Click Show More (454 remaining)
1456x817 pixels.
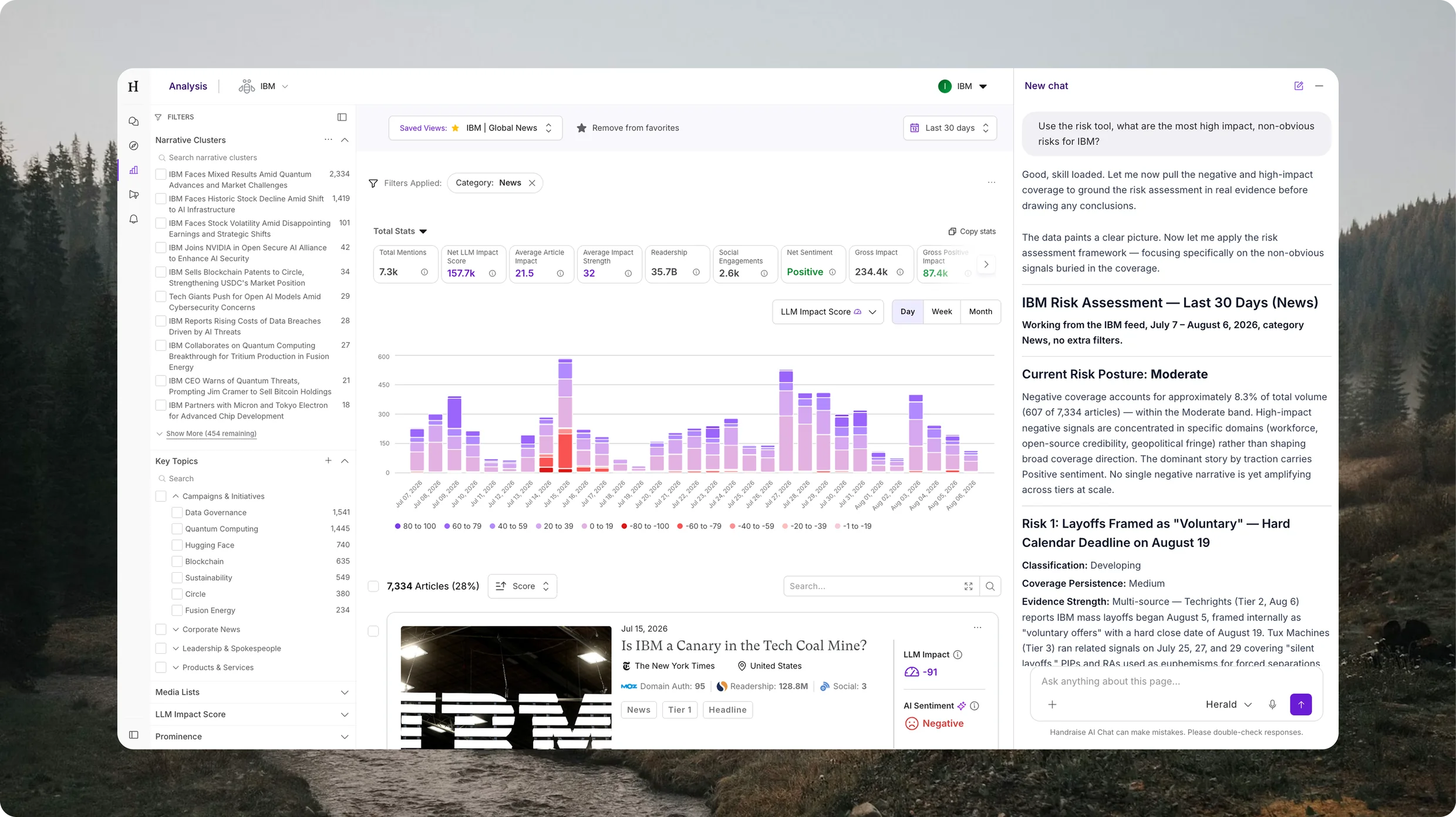[x=211, y=434]
